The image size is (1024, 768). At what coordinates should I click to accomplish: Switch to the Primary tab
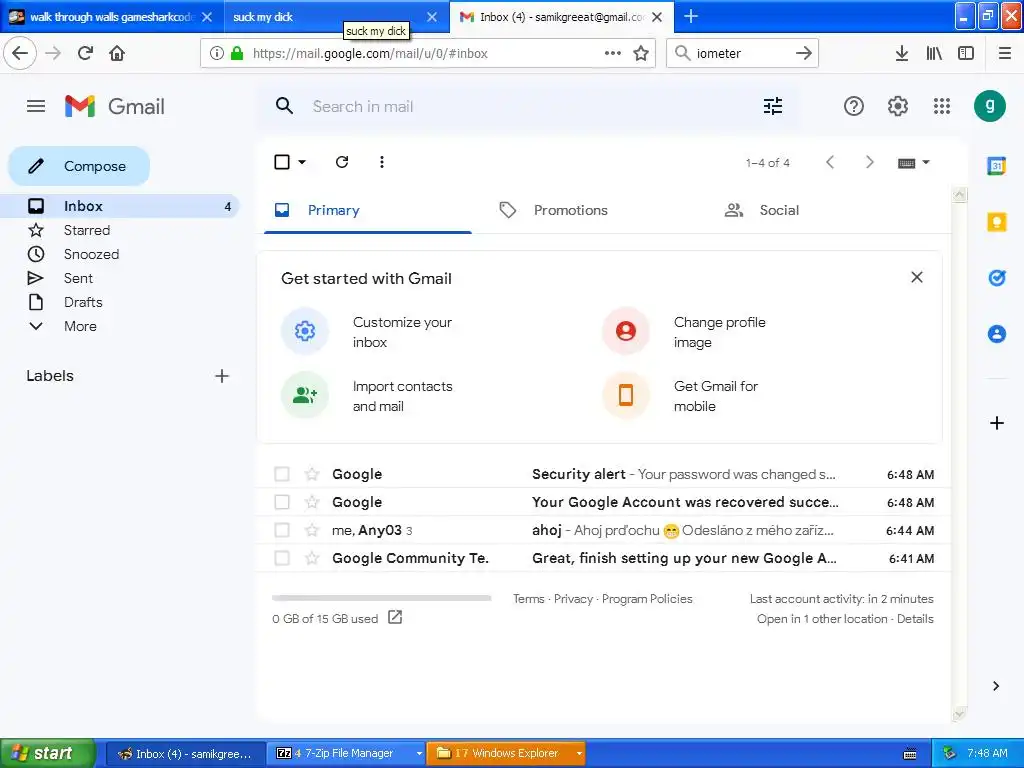[368, 210]
